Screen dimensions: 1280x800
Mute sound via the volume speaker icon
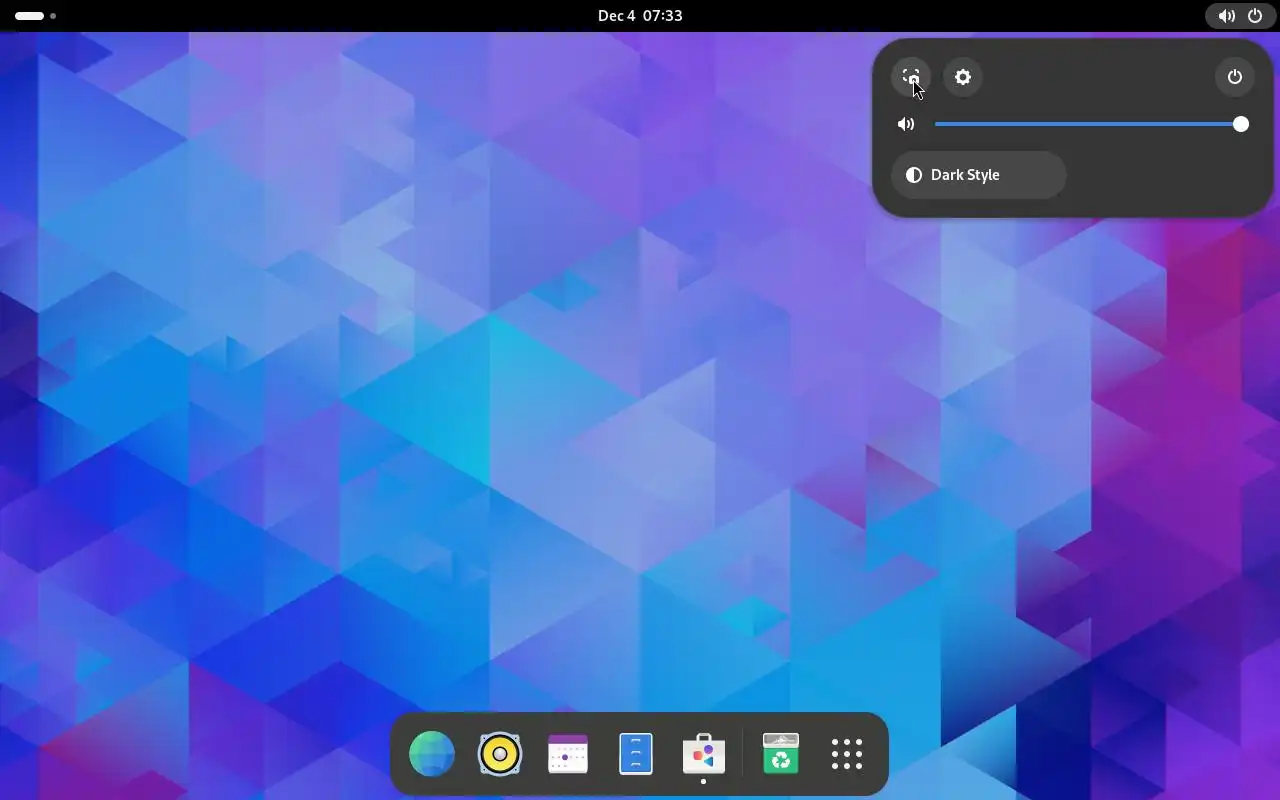click(x=906, y=124)
